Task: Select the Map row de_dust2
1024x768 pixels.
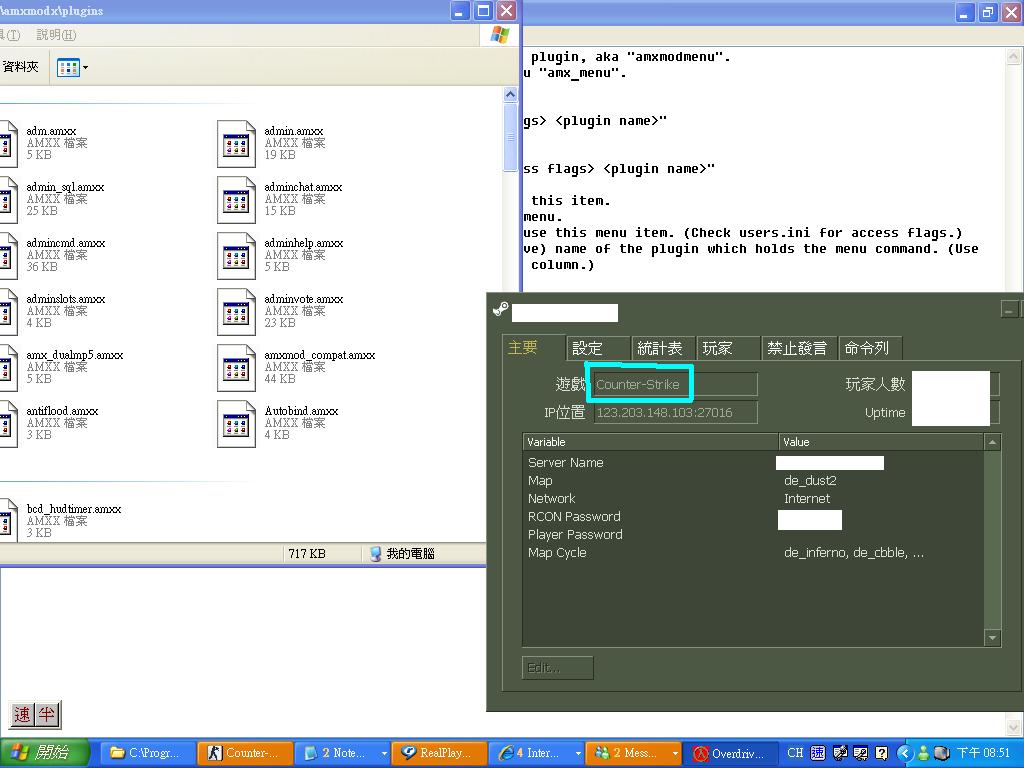Action: point(753,481)
